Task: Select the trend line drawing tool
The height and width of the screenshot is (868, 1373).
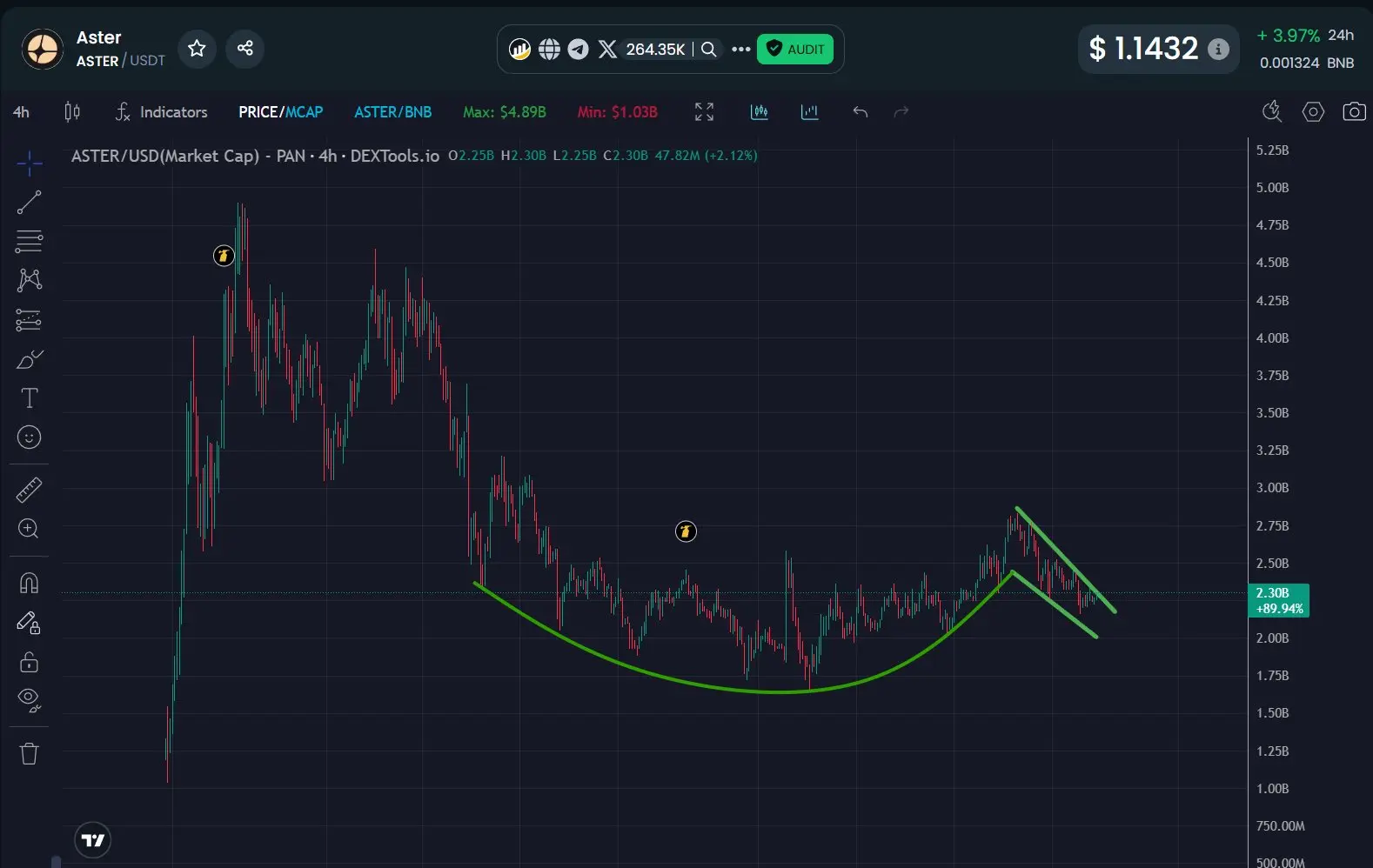Action: 29,203
